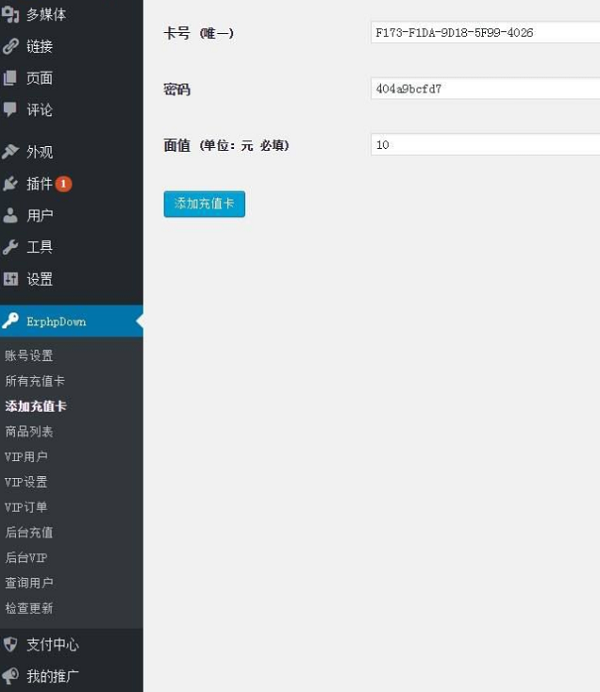Click the ErphpDown key icon
The width and height of the screenshot is (600, 692).
pos(10,321)
